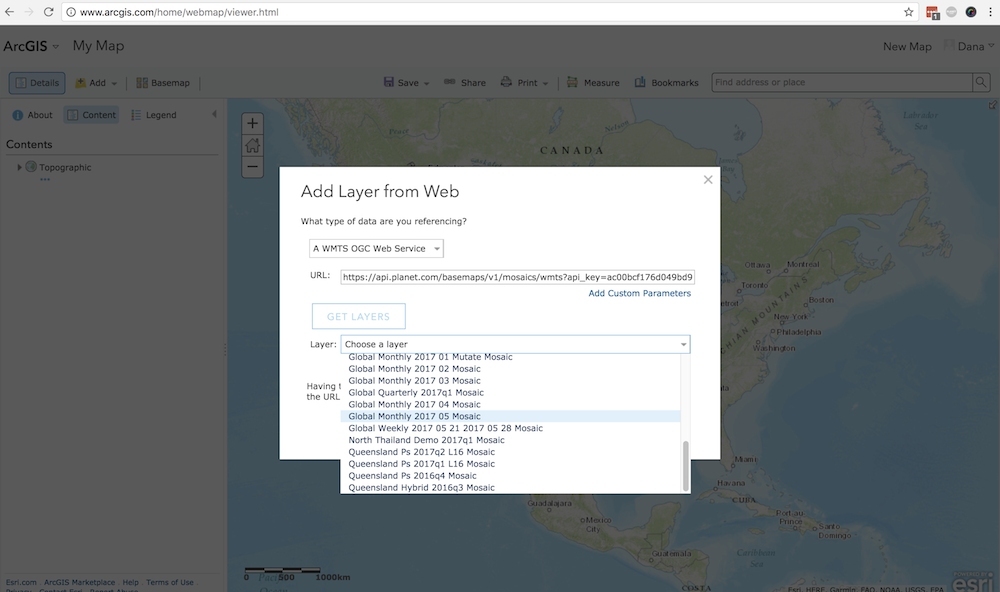This screenshot has height=592, width=1000.
Task: Reload the page with refresh icon
Action: (48, 11)
